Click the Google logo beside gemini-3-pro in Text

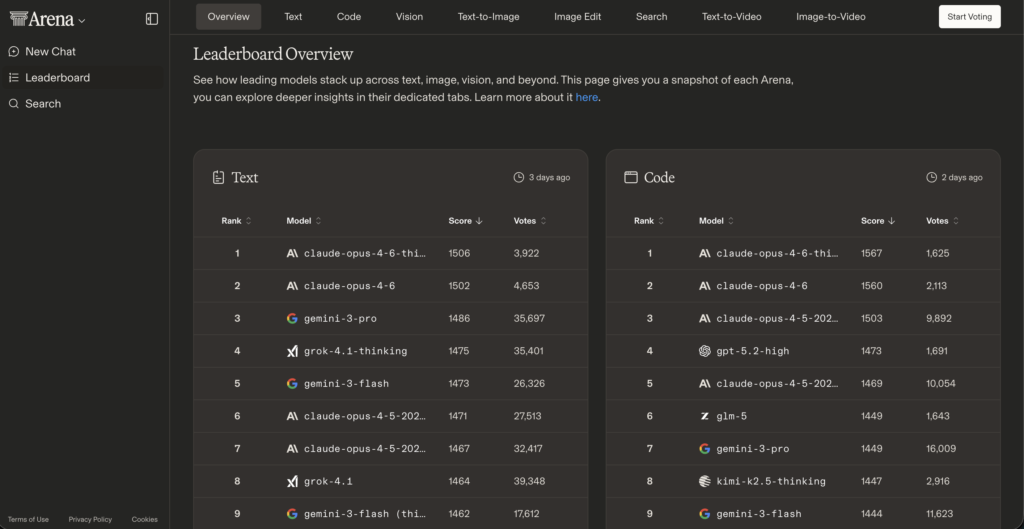pos(292,318)
